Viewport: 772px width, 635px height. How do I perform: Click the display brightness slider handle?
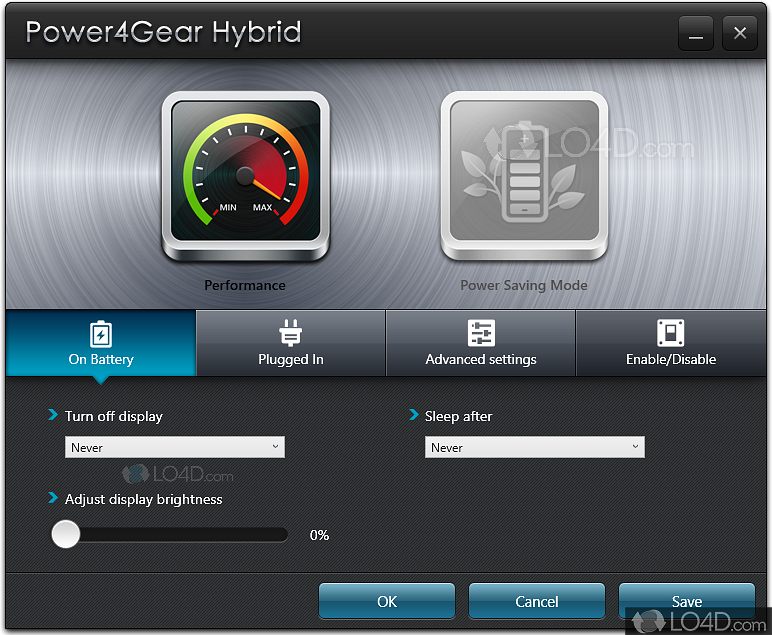tap(65, 534)
